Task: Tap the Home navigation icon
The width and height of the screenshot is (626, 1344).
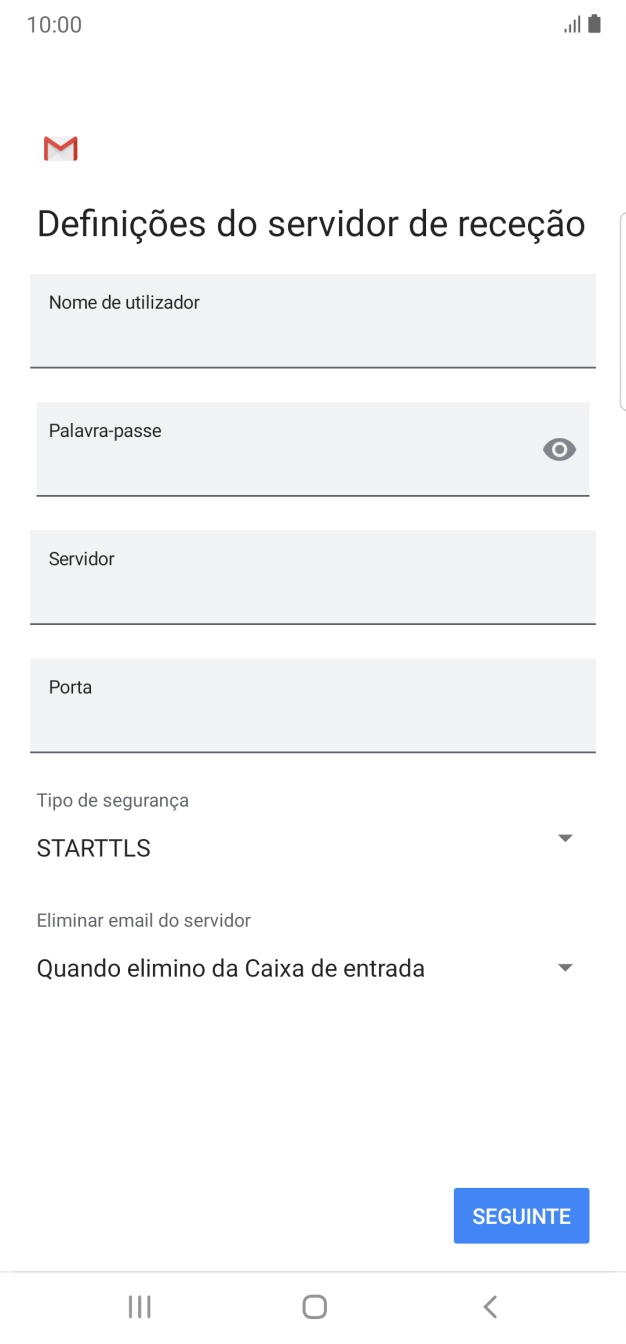Action: [313, 1305]
